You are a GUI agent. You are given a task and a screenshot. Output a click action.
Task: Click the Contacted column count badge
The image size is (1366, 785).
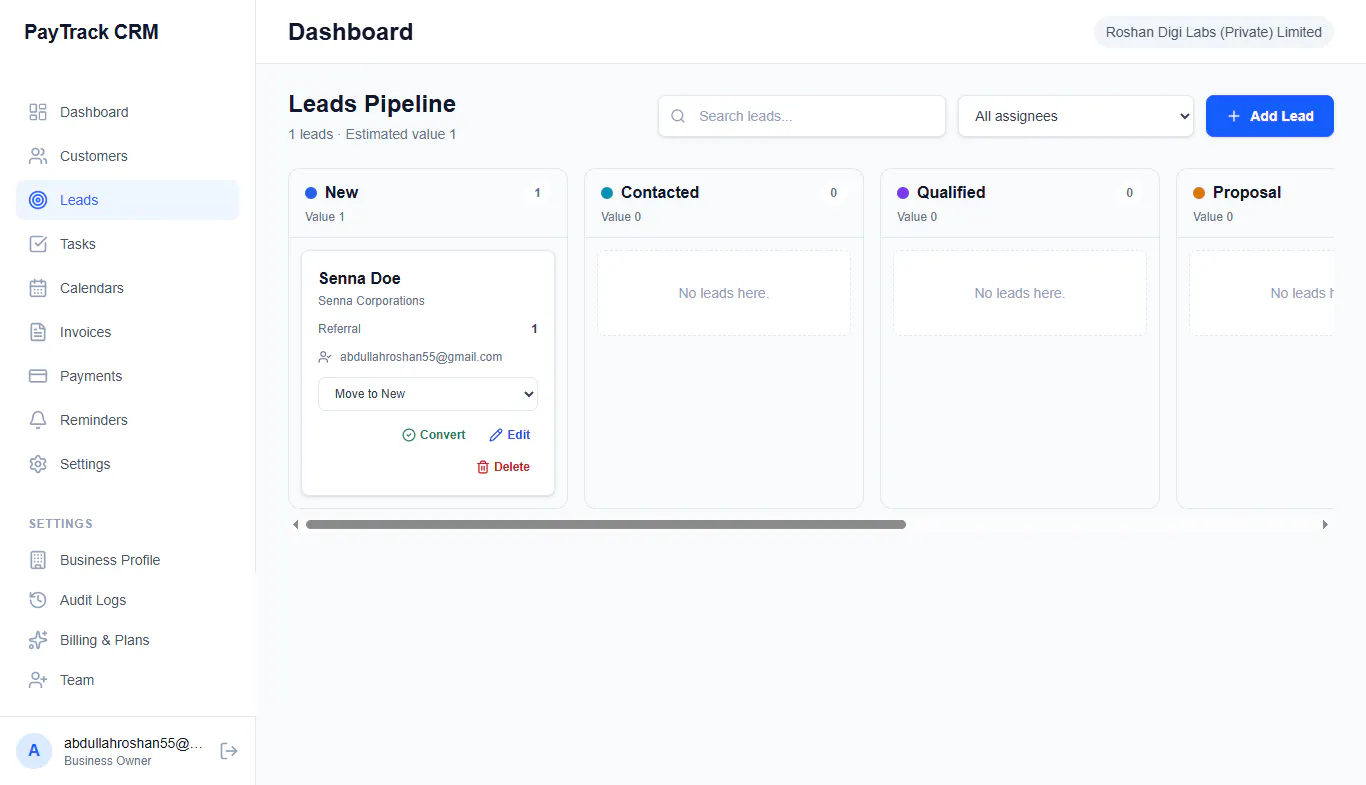point(833,193)
